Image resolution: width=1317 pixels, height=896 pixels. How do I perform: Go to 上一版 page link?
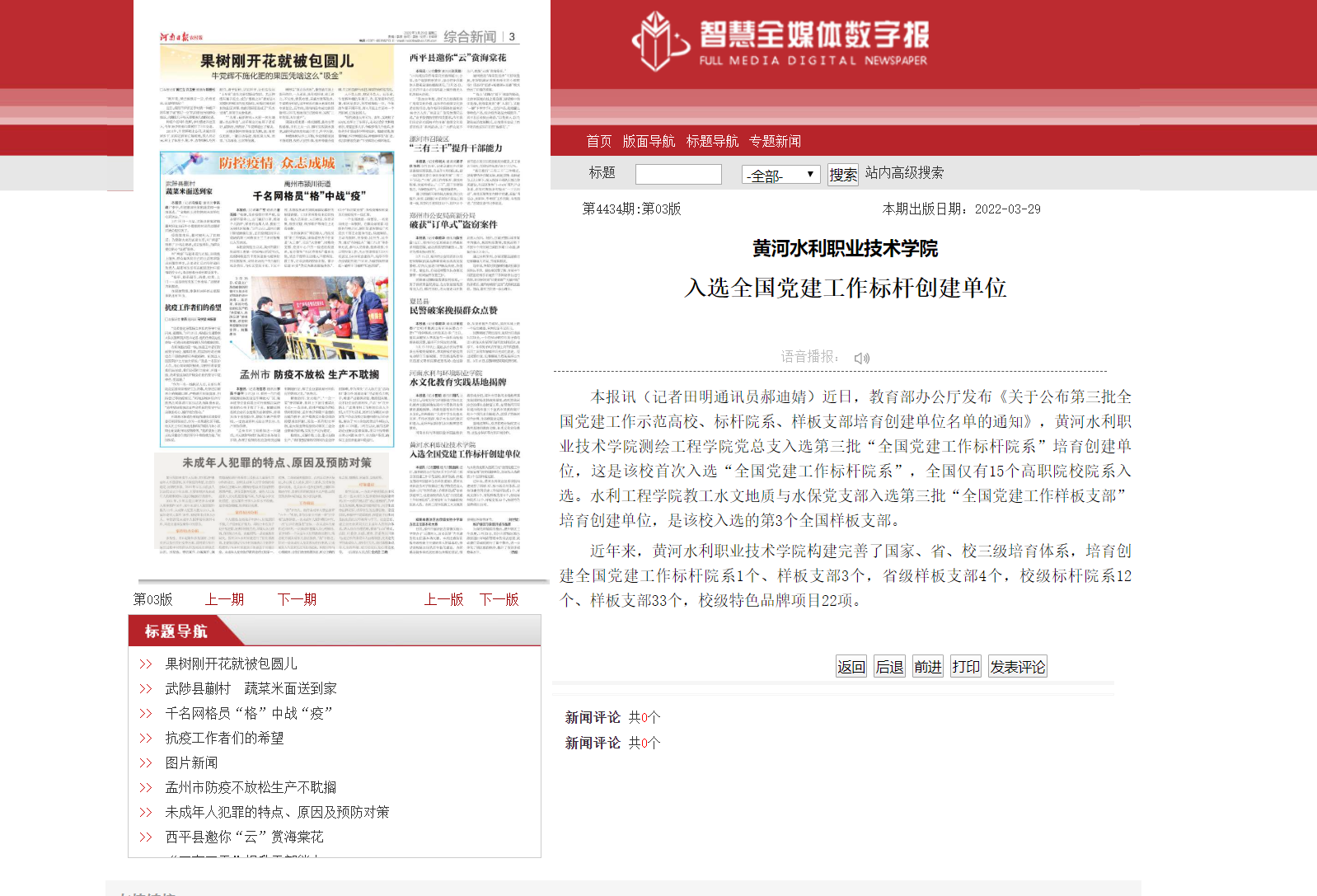pyautogui.click(x=443, y=599)
